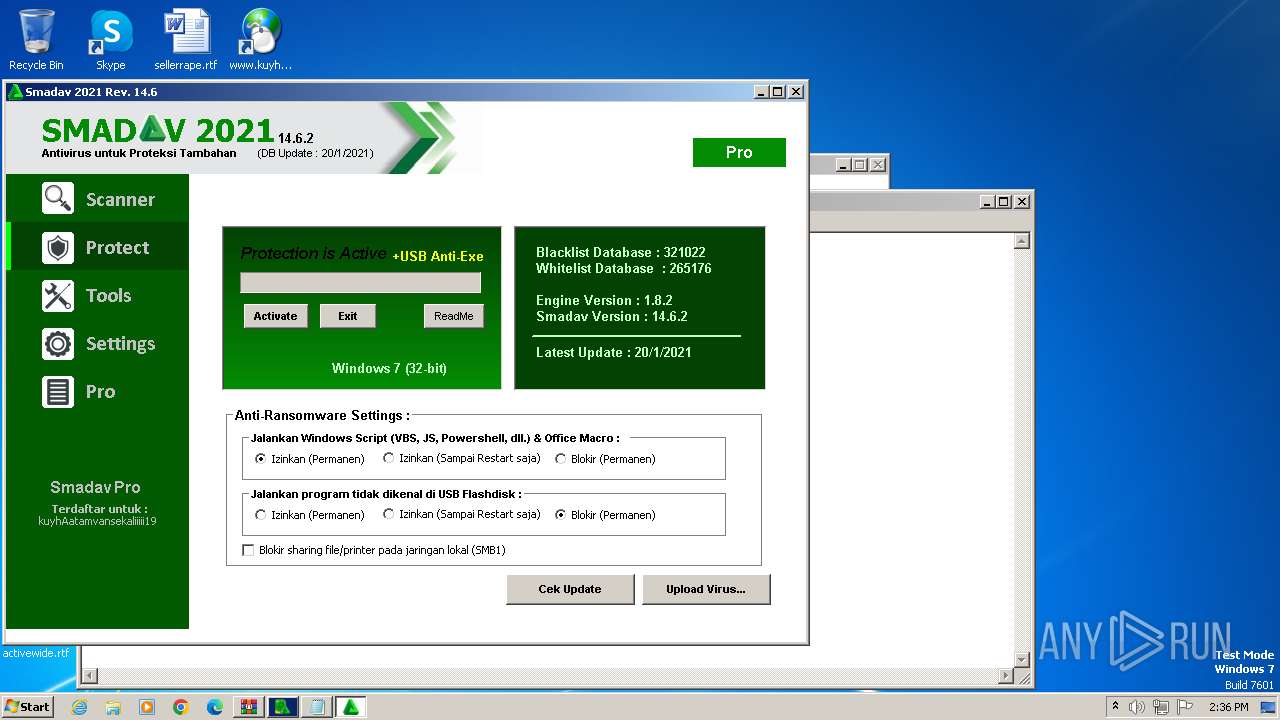Click the Upload Virus... button
Screen dimensions: 1280x720
(x=706, y=589)
